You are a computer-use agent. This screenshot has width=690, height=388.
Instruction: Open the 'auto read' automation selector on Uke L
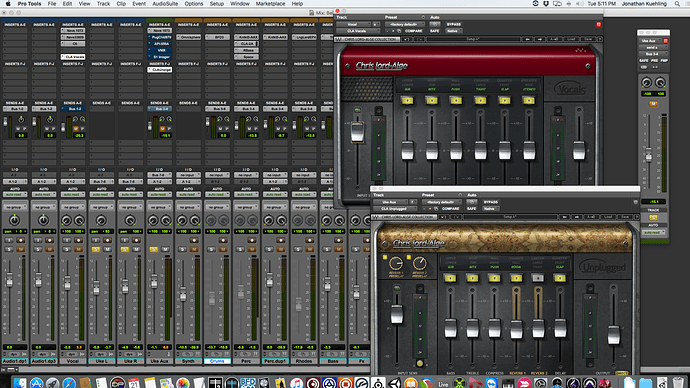point(101,194)
